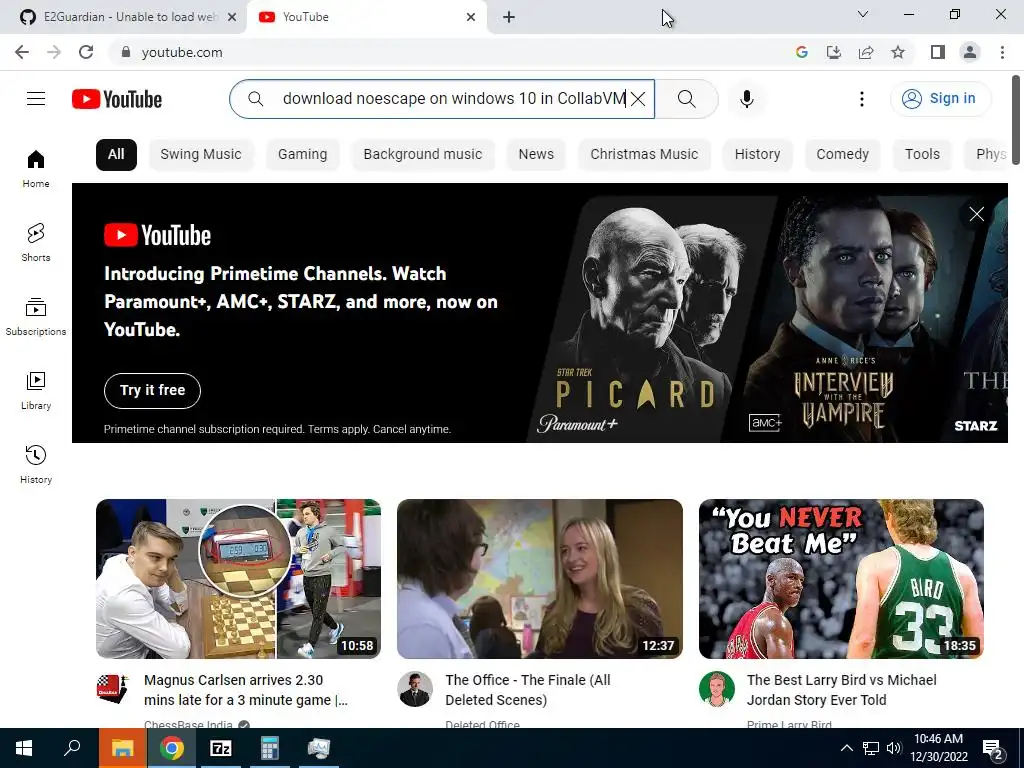Open Prime Larry Bird channel avatar

pyautogui.click(x=716, y=689)
